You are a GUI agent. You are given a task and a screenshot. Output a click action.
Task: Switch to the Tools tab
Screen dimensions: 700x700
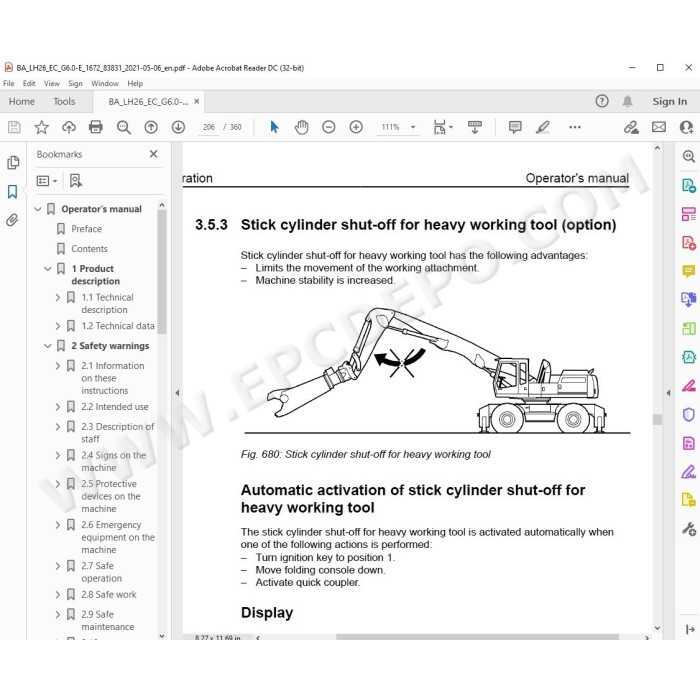click(64, 101)
